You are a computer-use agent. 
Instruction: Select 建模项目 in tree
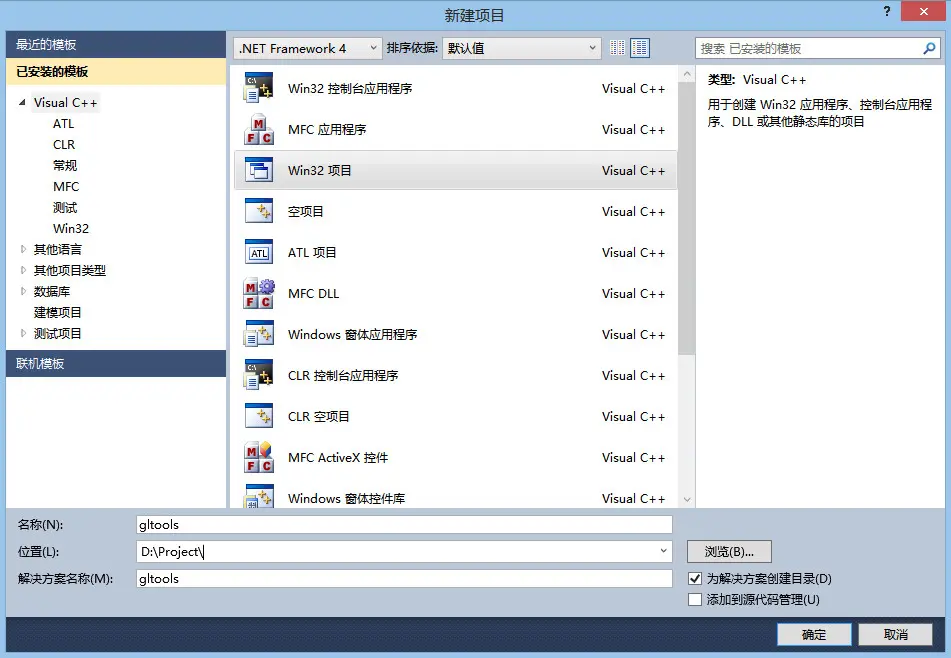(57, 312)
